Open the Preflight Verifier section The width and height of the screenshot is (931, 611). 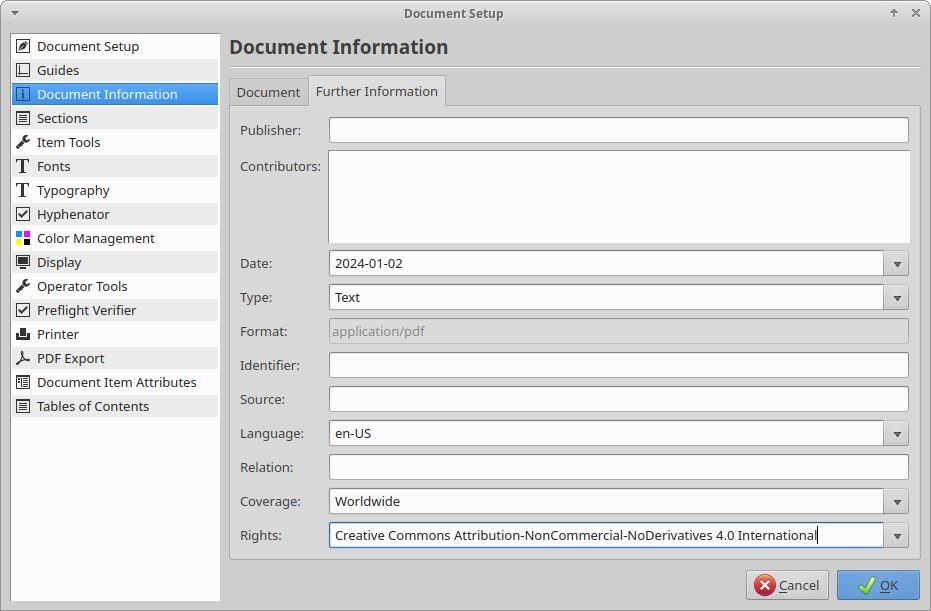(86, 311)
